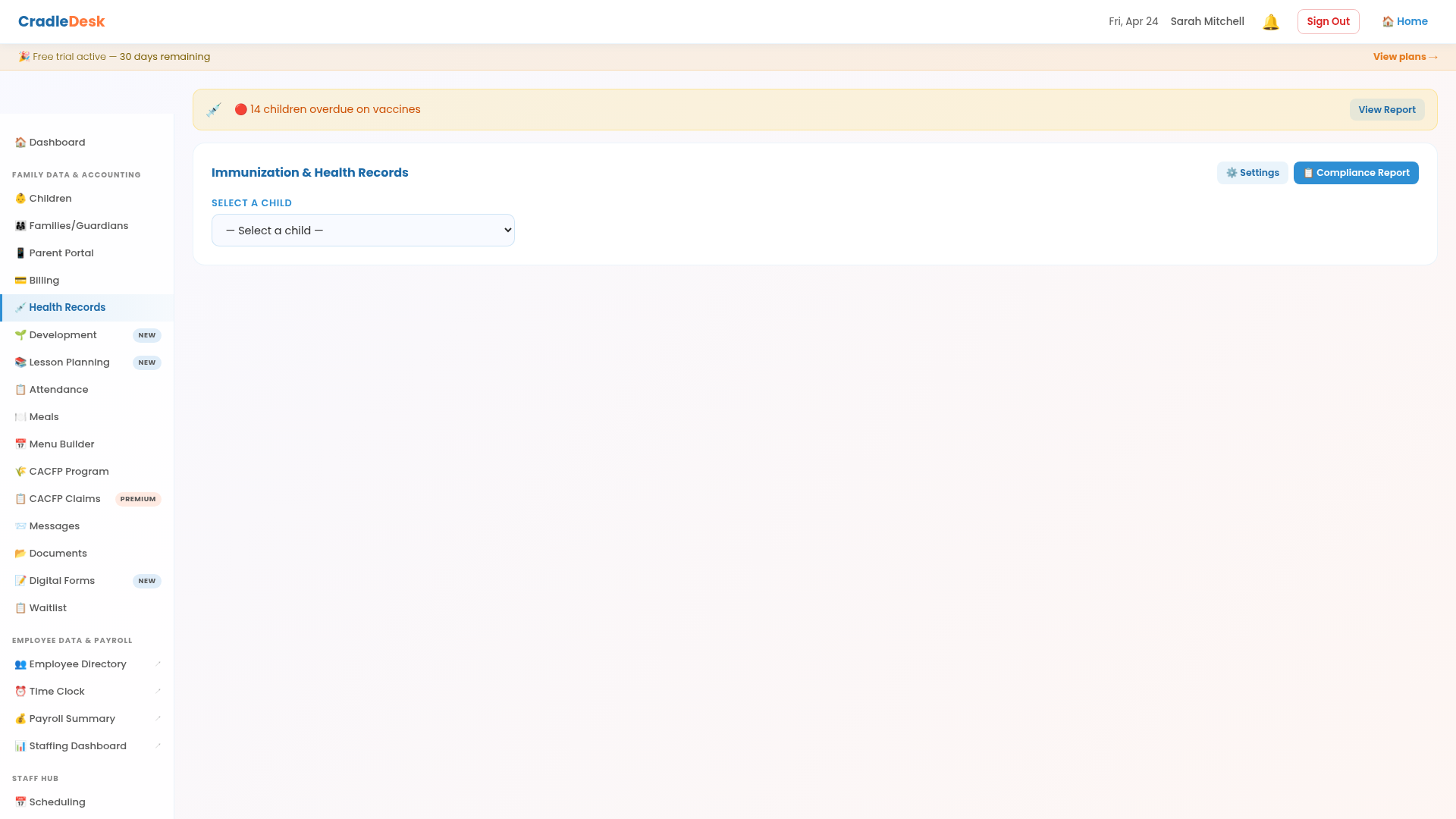Select the Children section icon
The width and height of the screenshot is (1456, 819).
click(20, 198)
